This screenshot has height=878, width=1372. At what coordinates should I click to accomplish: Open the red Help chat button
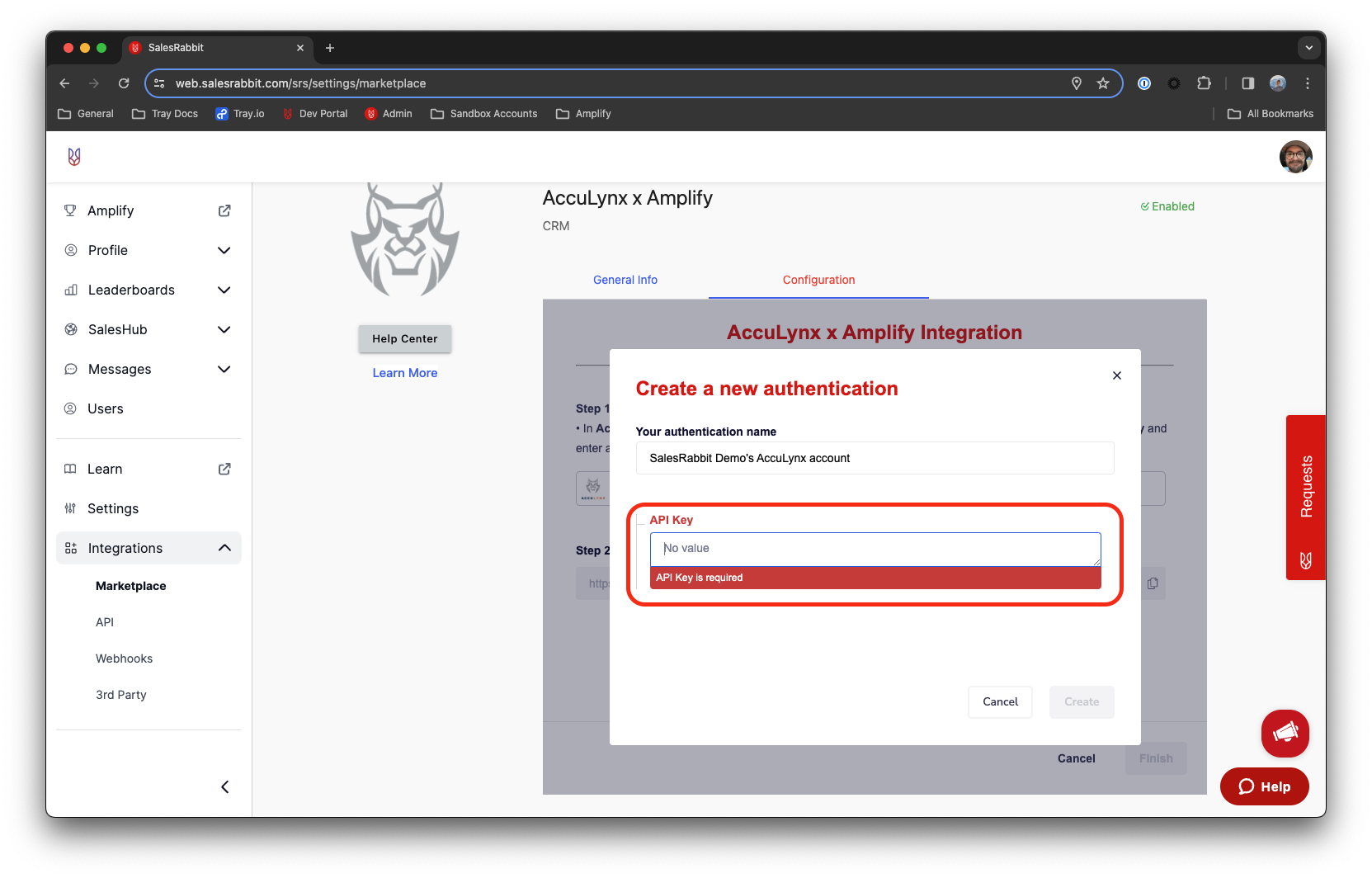(1265, 786)
